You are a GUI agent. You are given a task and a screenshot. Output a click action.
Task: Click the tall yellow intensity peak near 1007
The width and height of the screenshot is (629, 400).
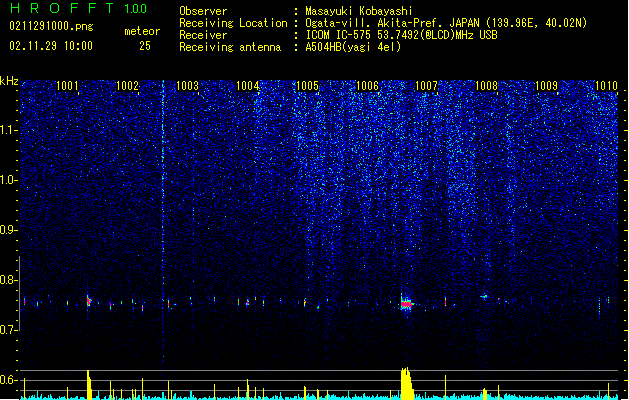(x=407, y=384)
